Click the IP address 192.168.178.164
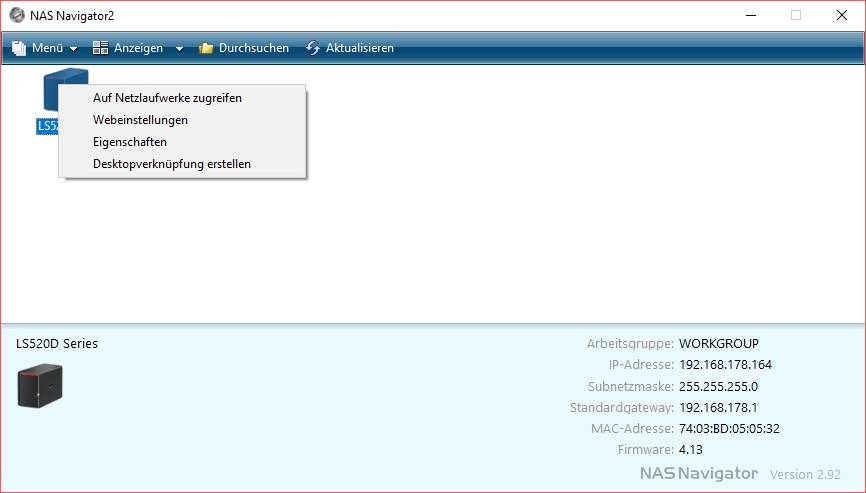Screen dimensions: 866x493 (x=725, y=364)
